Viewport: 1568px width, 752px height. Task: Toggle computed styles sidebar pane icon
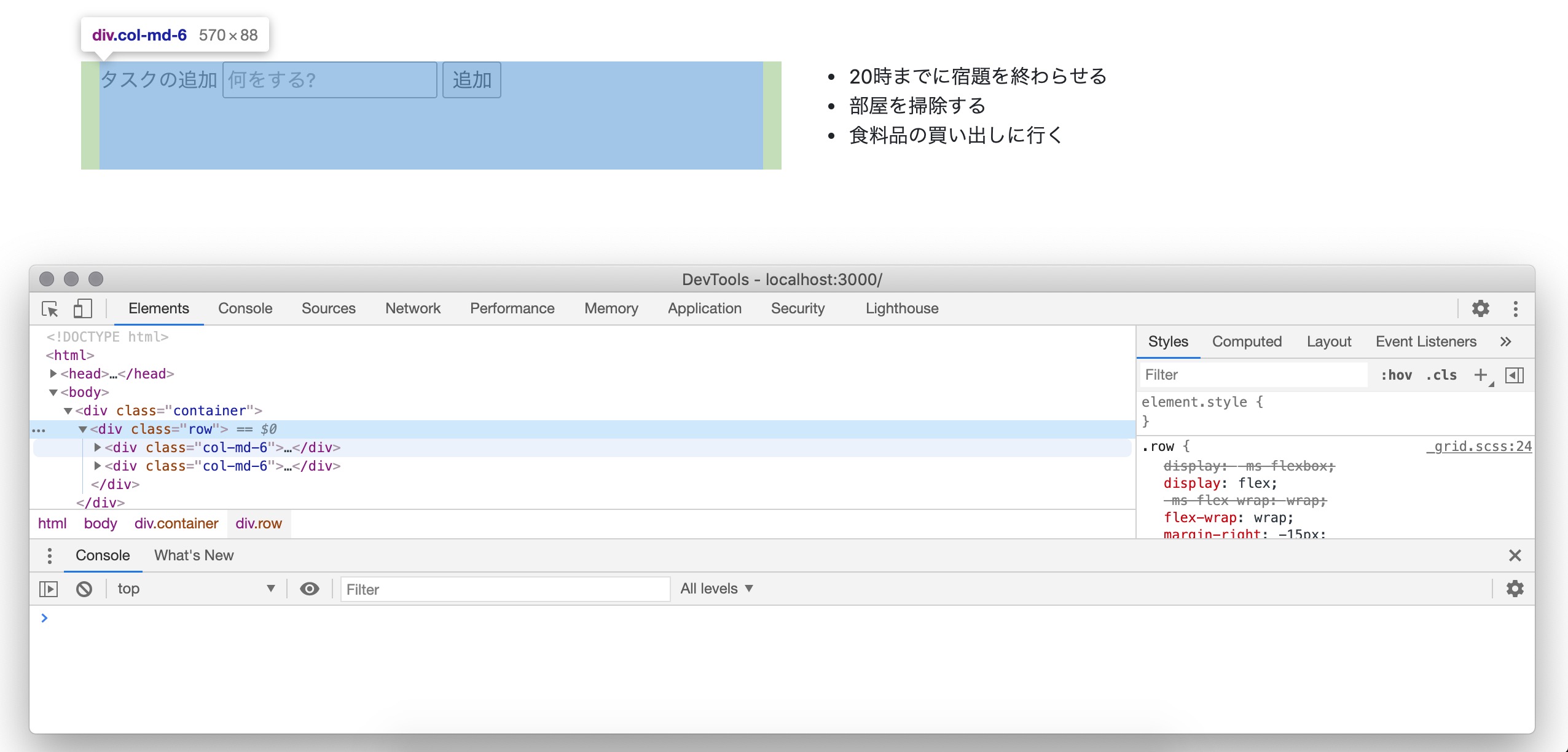[x=1514, y=375]
